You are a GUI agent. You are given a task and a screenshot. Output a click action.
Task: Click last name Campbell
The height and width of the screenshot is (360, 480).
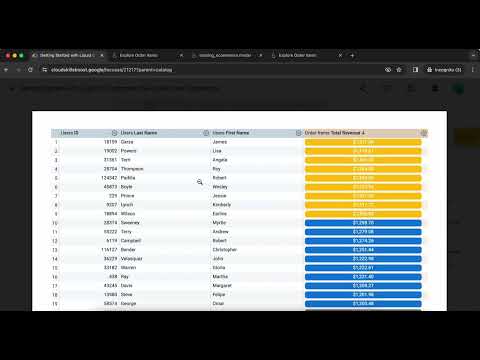tap(131, 241)
